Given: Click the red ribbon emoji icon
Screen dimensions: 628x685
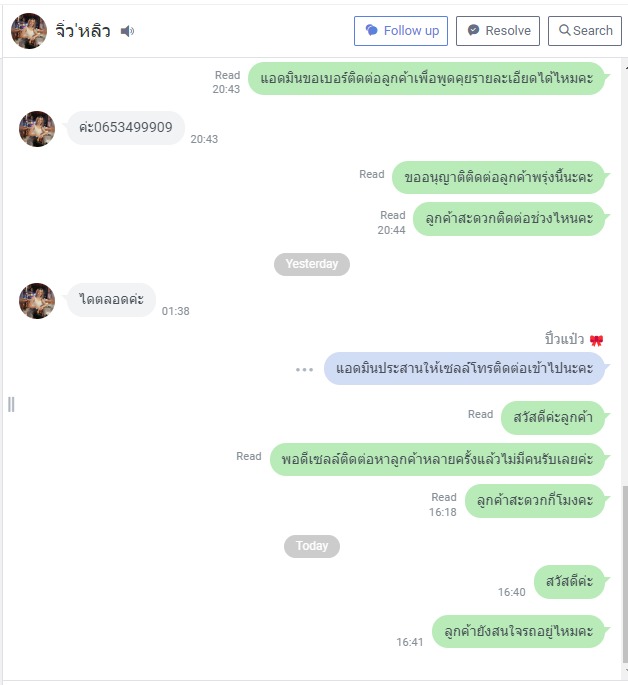Looking at the screenshot, I should (596, 340).
